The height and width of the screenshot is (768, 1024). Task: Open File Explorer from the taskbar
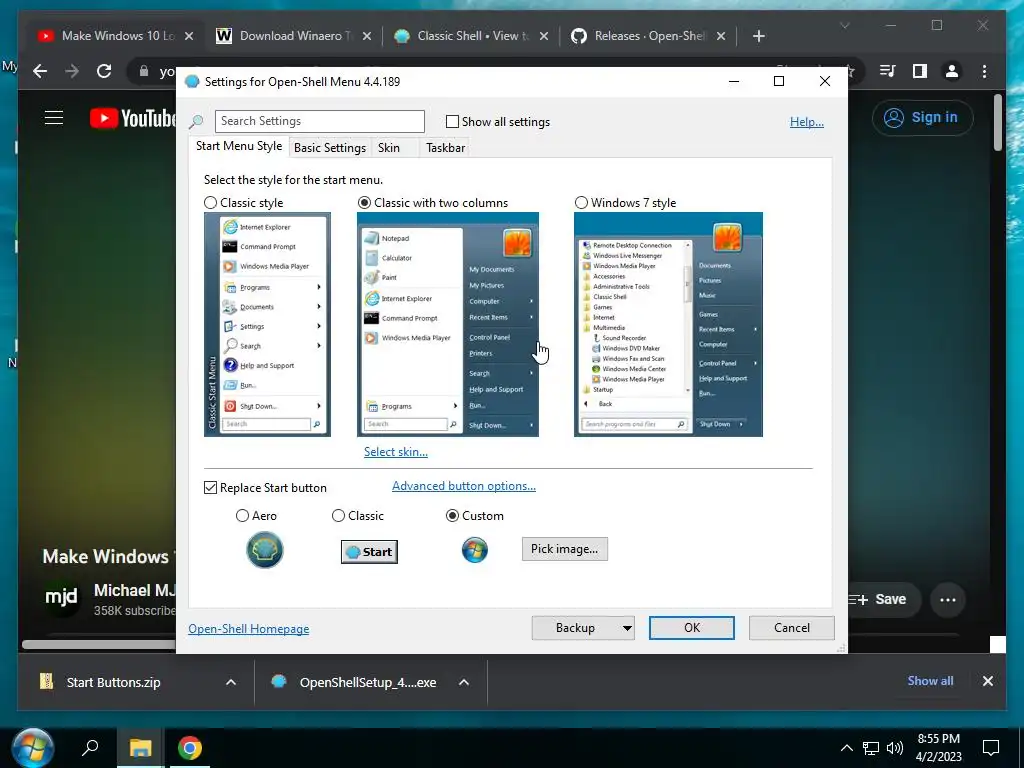[x=140, y=748]
